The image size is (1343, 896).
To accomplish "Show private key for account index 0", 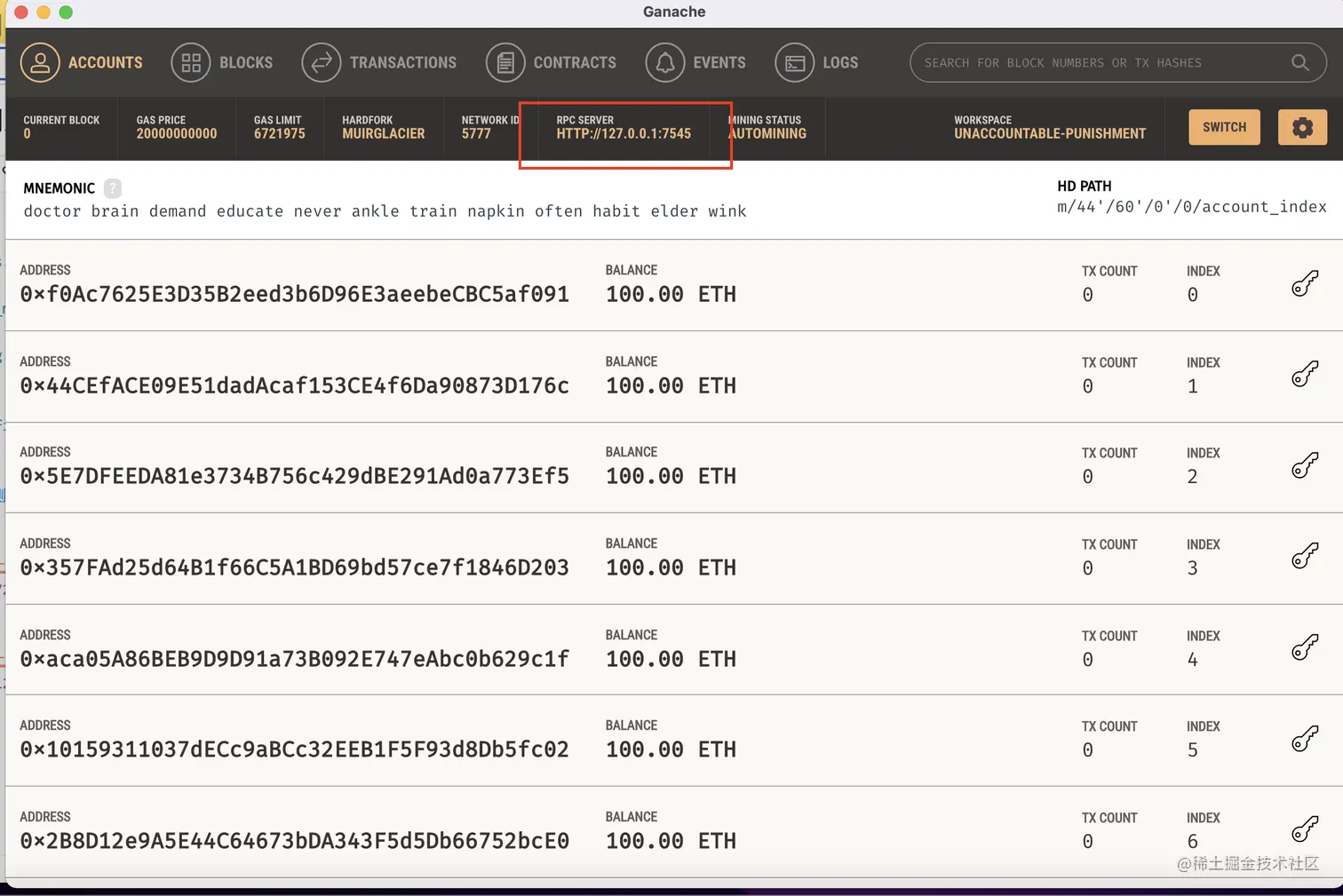I will point(1305,283).
